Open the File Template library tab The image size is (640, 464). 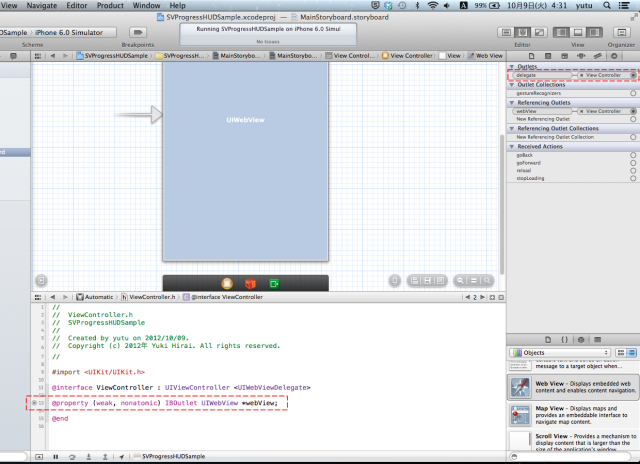click(548, 340)
